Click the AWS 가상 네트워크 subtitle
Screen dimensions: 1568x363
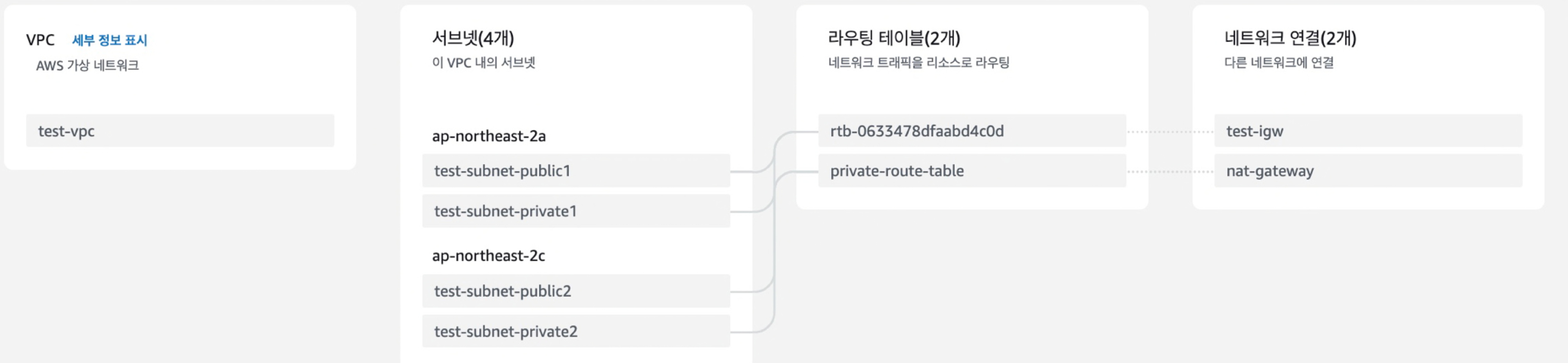(88, 65)
